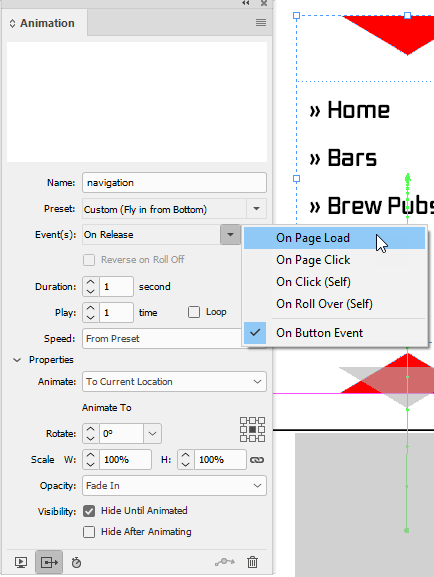Uncheck Hide Until Animated

tap(89, 511)
